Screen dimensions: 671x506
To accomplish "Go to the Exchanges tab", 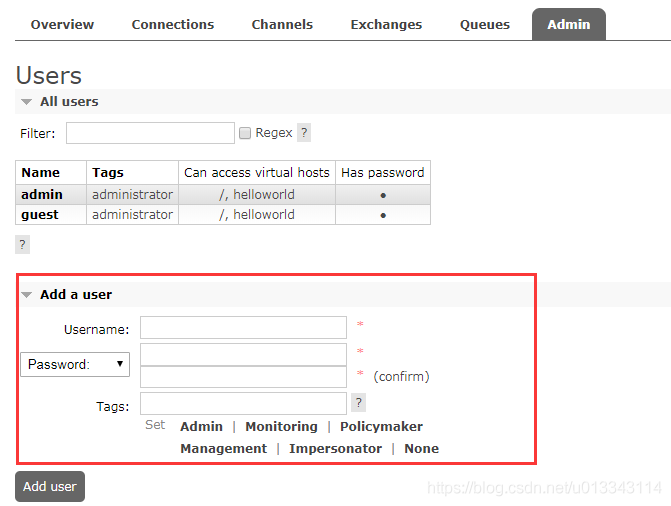I will click(386, 25).
